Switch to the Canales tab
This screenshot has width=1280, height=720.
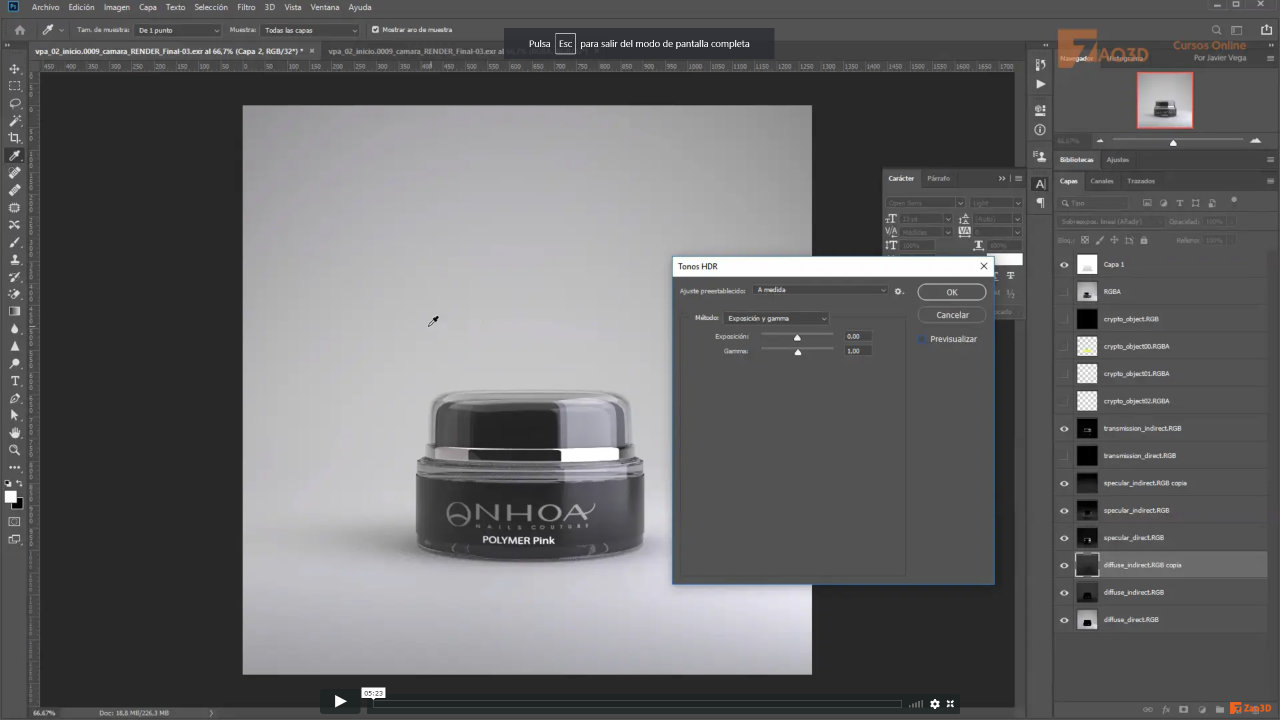coord(1101,181)
